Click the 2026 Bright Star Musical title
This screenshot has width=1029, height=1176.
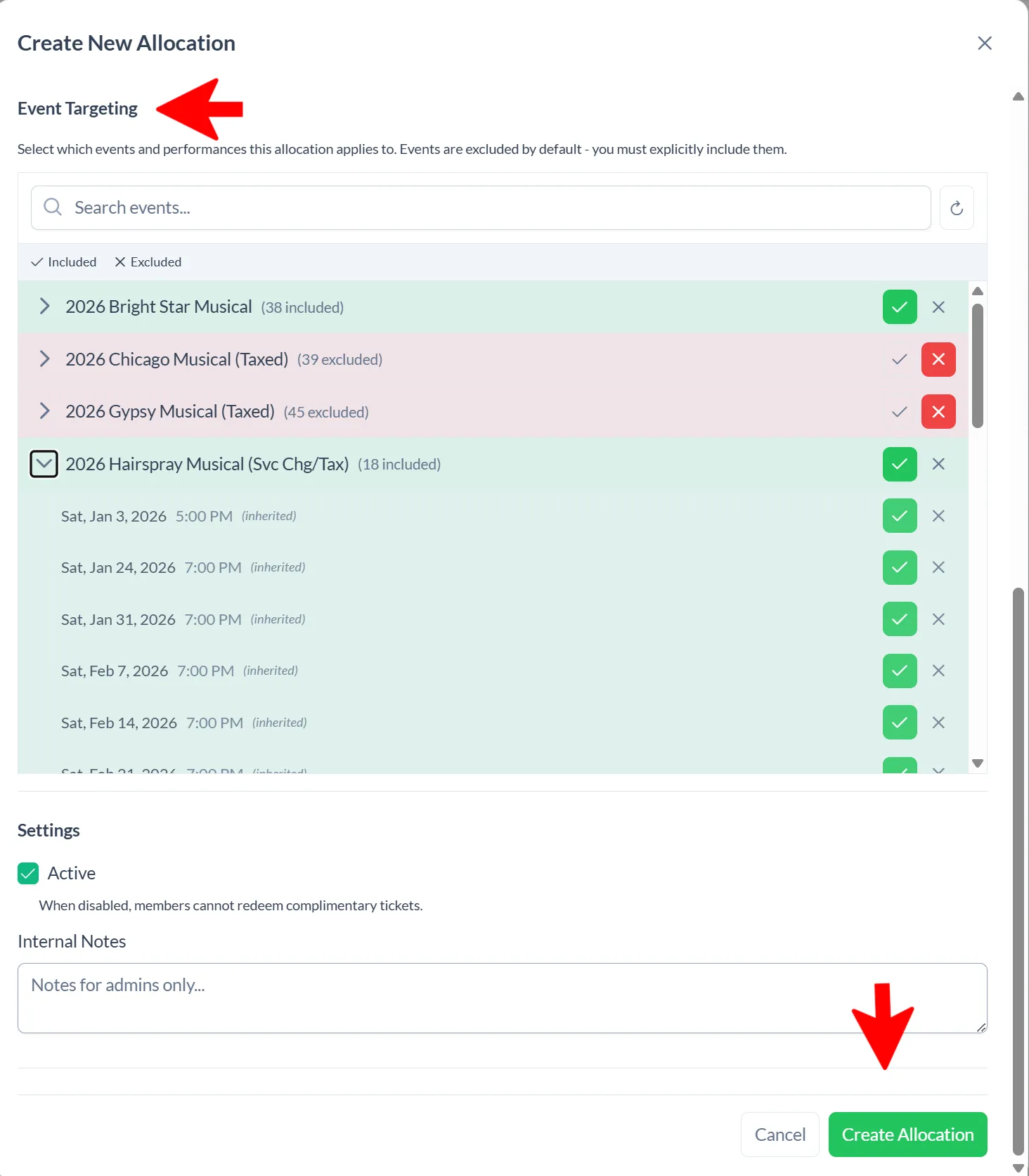[x=159, y=307]
